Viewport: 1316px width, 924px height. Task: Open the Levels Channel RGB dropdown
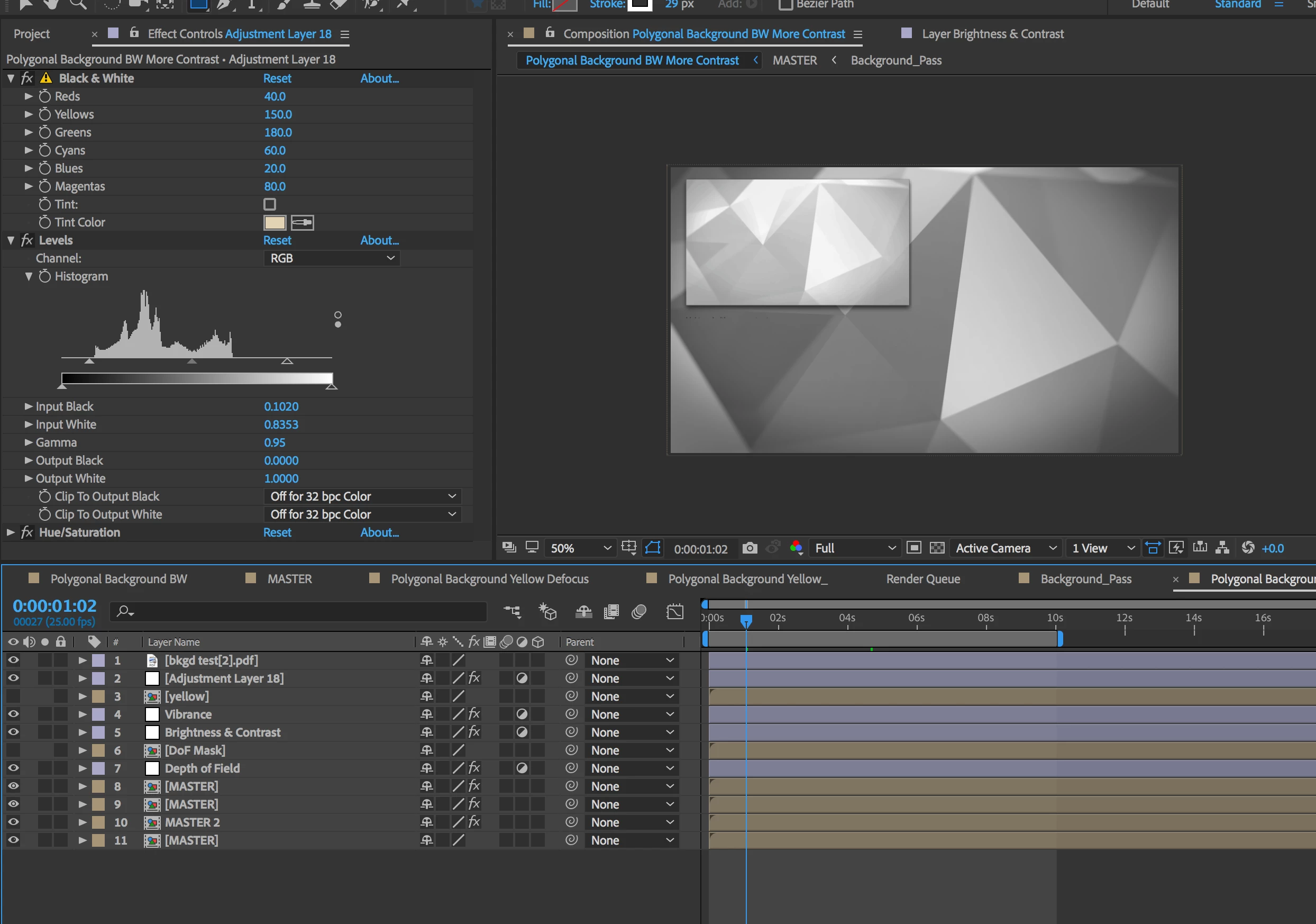tap(331, 258)
